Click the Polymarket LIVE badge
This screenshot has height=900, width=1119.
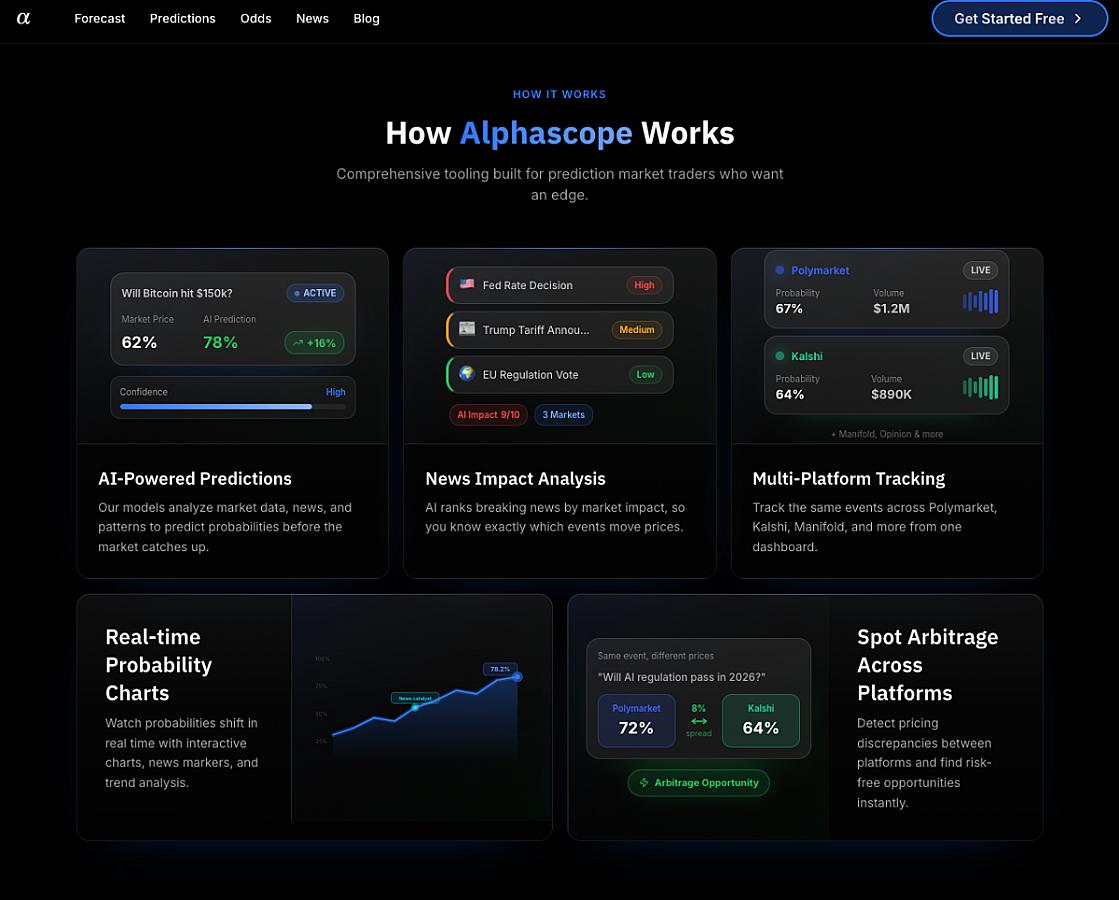point(981,270)
